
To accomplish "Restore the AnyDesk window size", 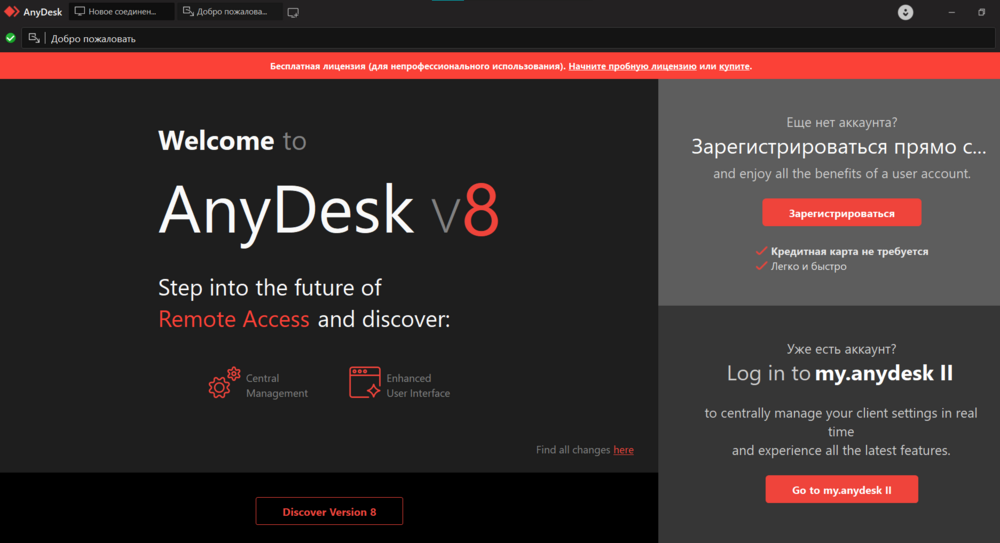I will tap(982, 12).
